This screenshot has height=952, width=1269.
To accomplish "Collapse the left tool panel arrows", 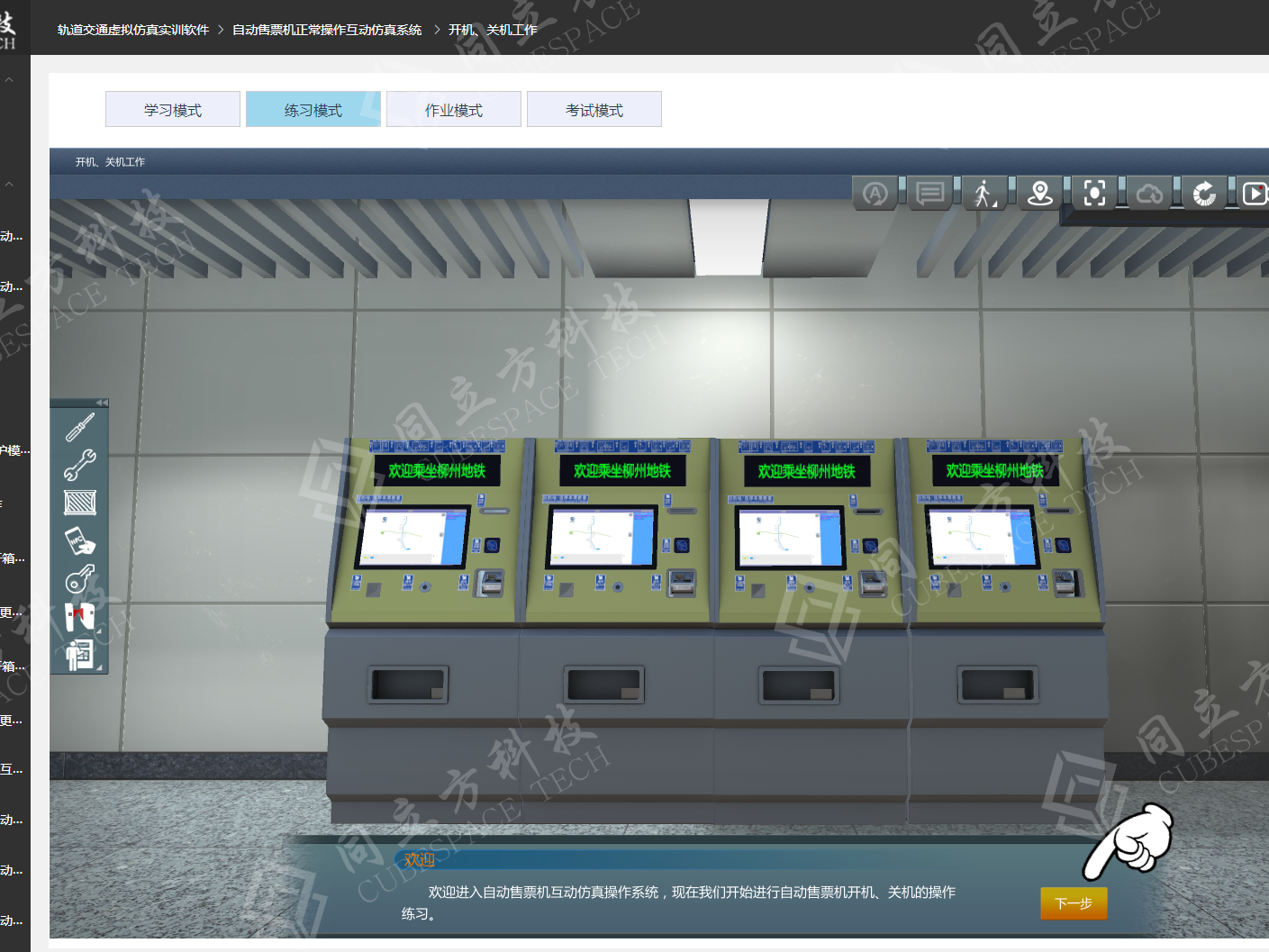I will (x=101, y=403).
